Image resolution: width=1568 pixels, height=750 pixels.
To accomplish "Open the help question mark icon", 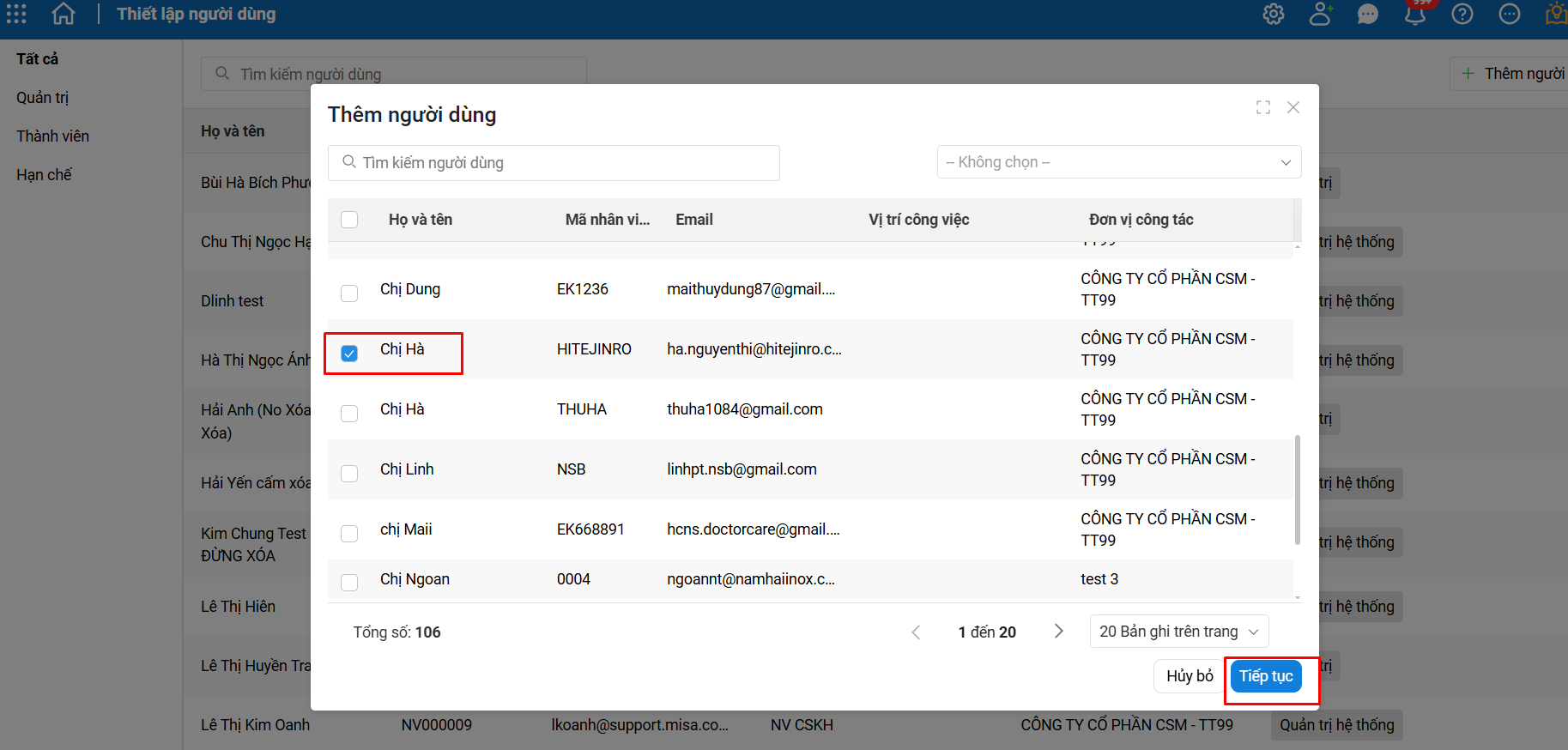I will click(x=1462, y=14).
